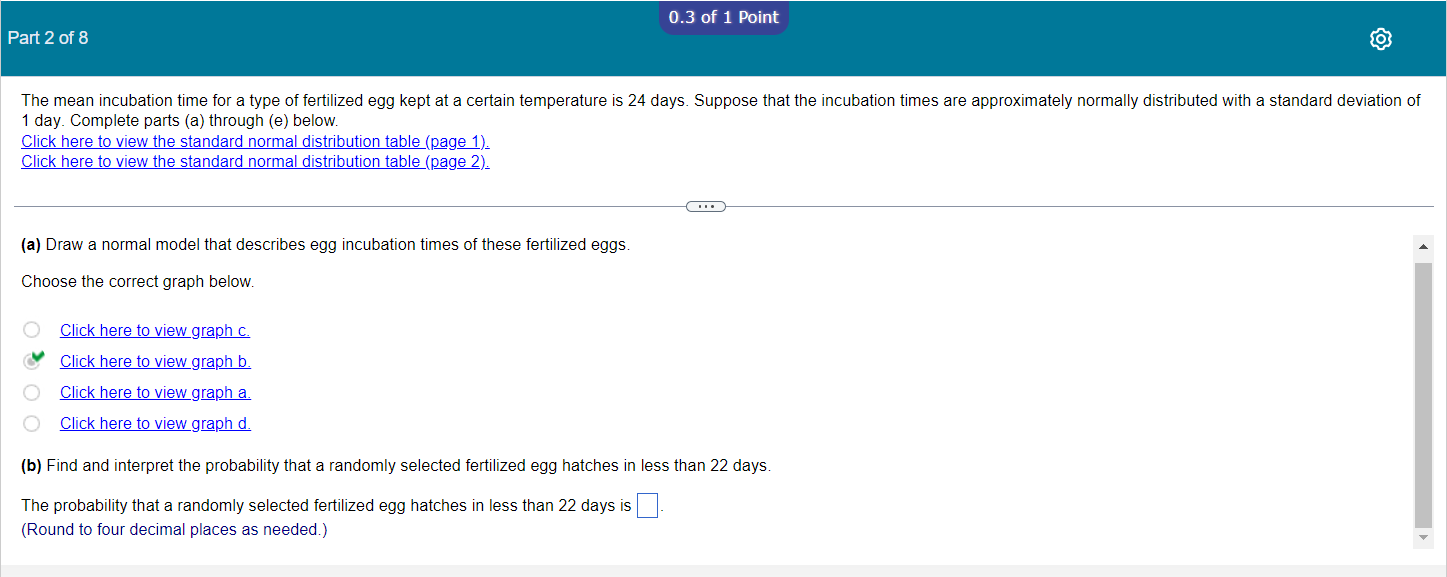Click the ellipsis divider to expand the question

pos(706,206)
